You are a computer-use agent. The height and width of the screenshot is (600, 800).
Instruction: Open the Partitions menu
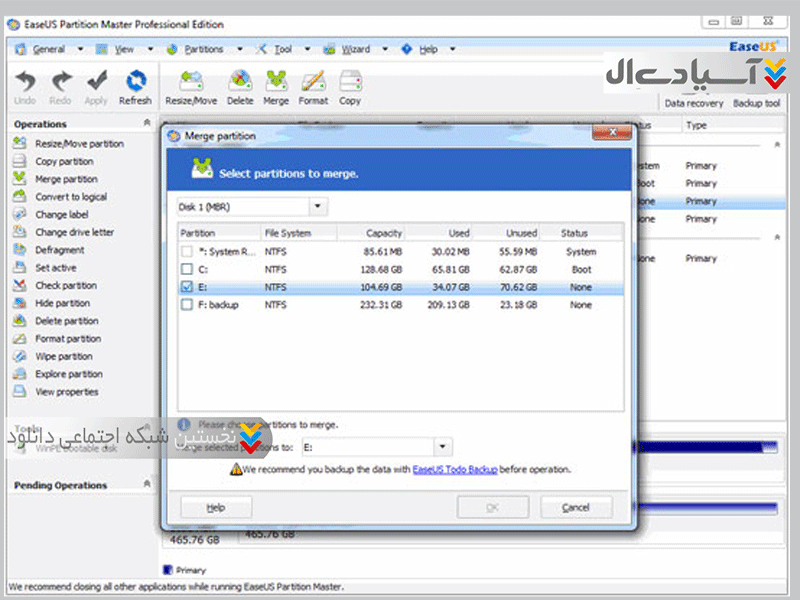coord(204,49)
